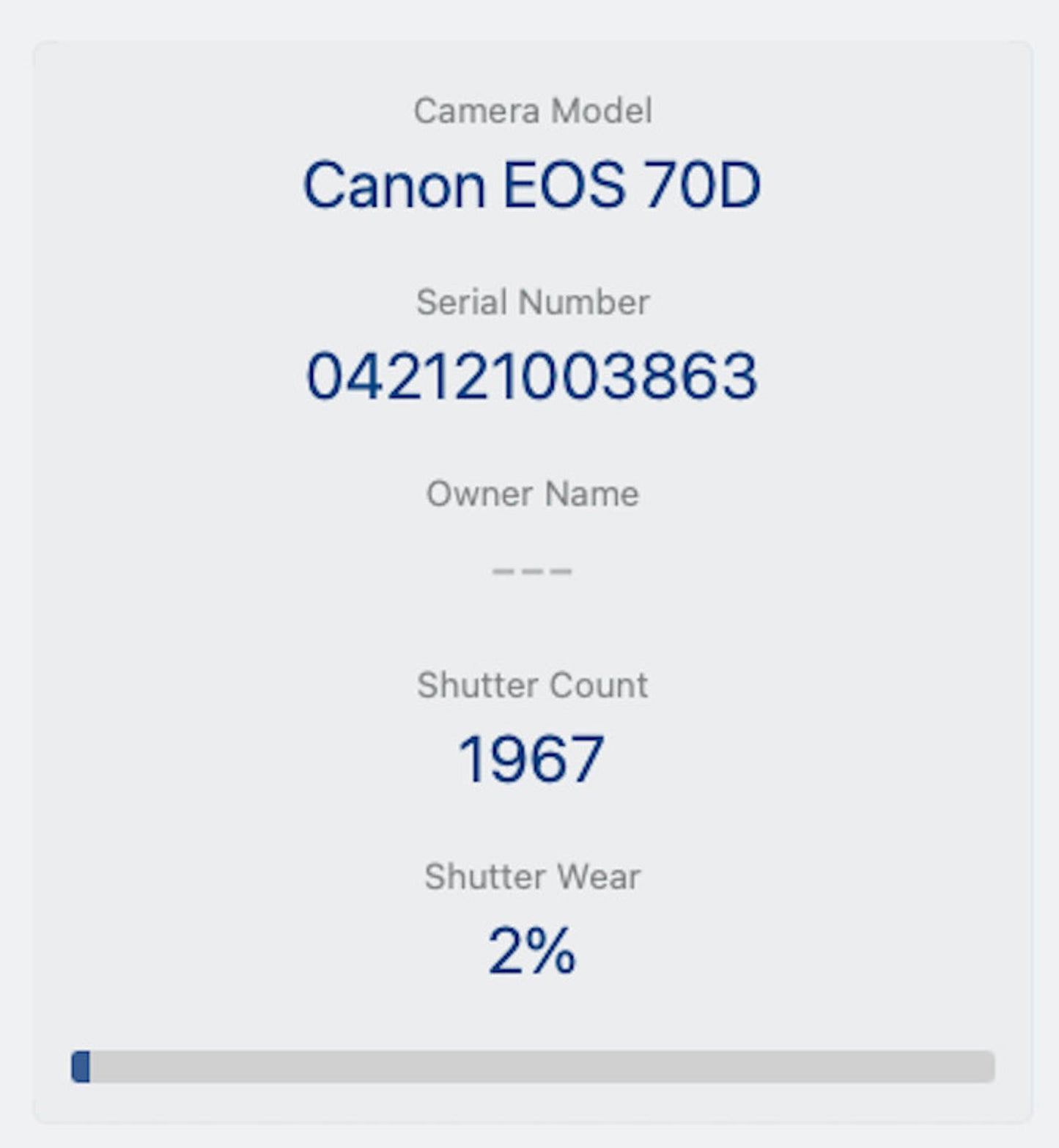Click the blue filled part of wear bar
The image size is (1059, 1148).
(81, 1067)
